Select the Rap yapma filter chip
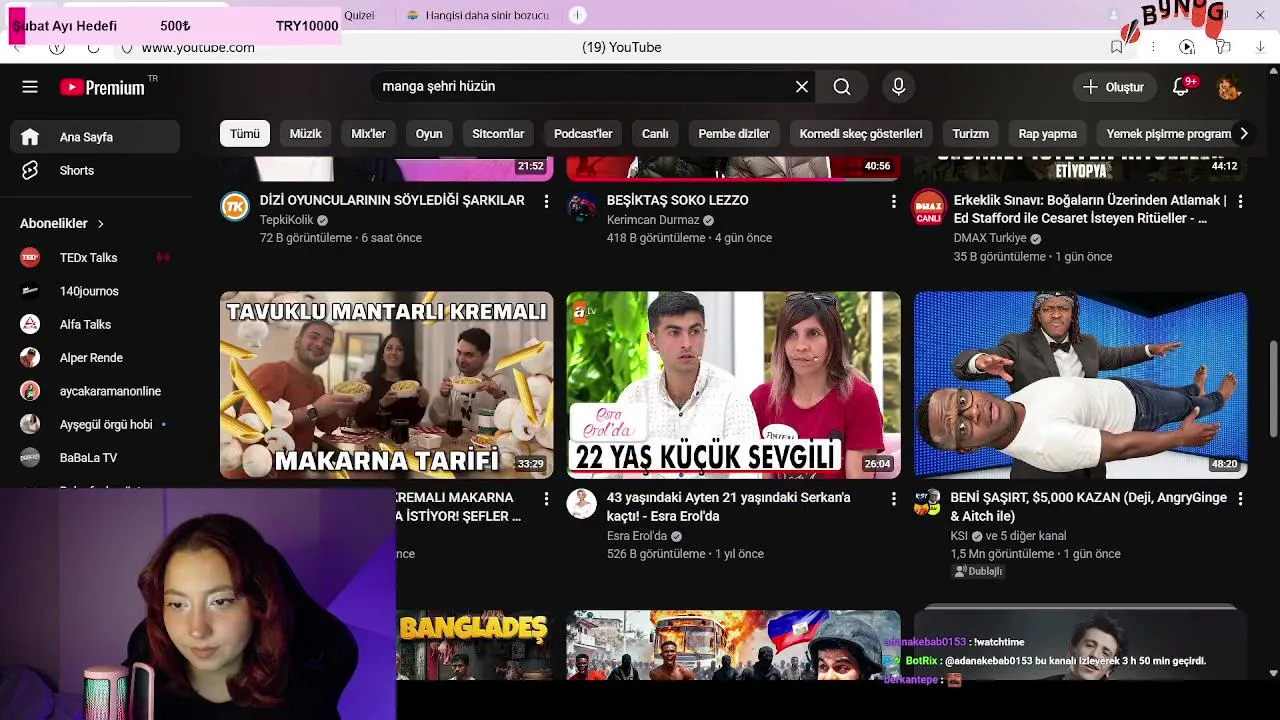The width and height of the screenshot is (1280, 720). pyautogui.click(x=1047, y=133)
